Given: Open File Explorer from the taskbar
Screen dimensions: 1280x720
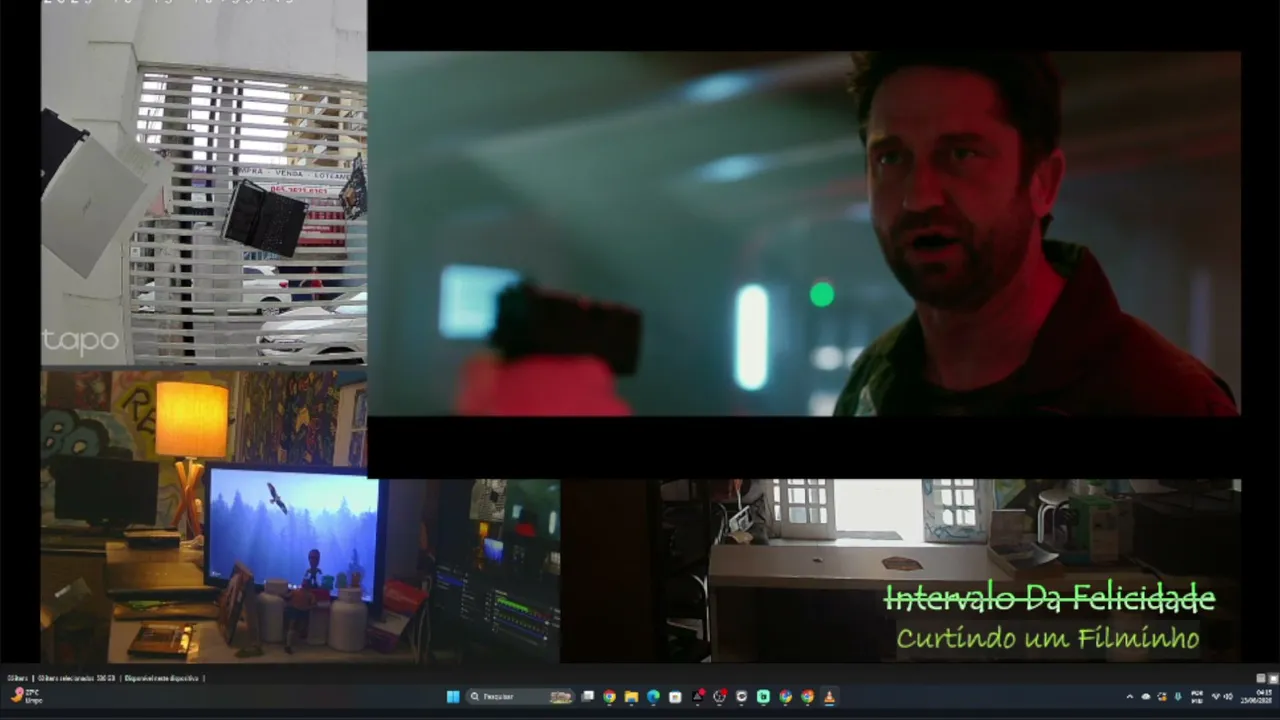Looking at the screenshot, I should point(631,697).
